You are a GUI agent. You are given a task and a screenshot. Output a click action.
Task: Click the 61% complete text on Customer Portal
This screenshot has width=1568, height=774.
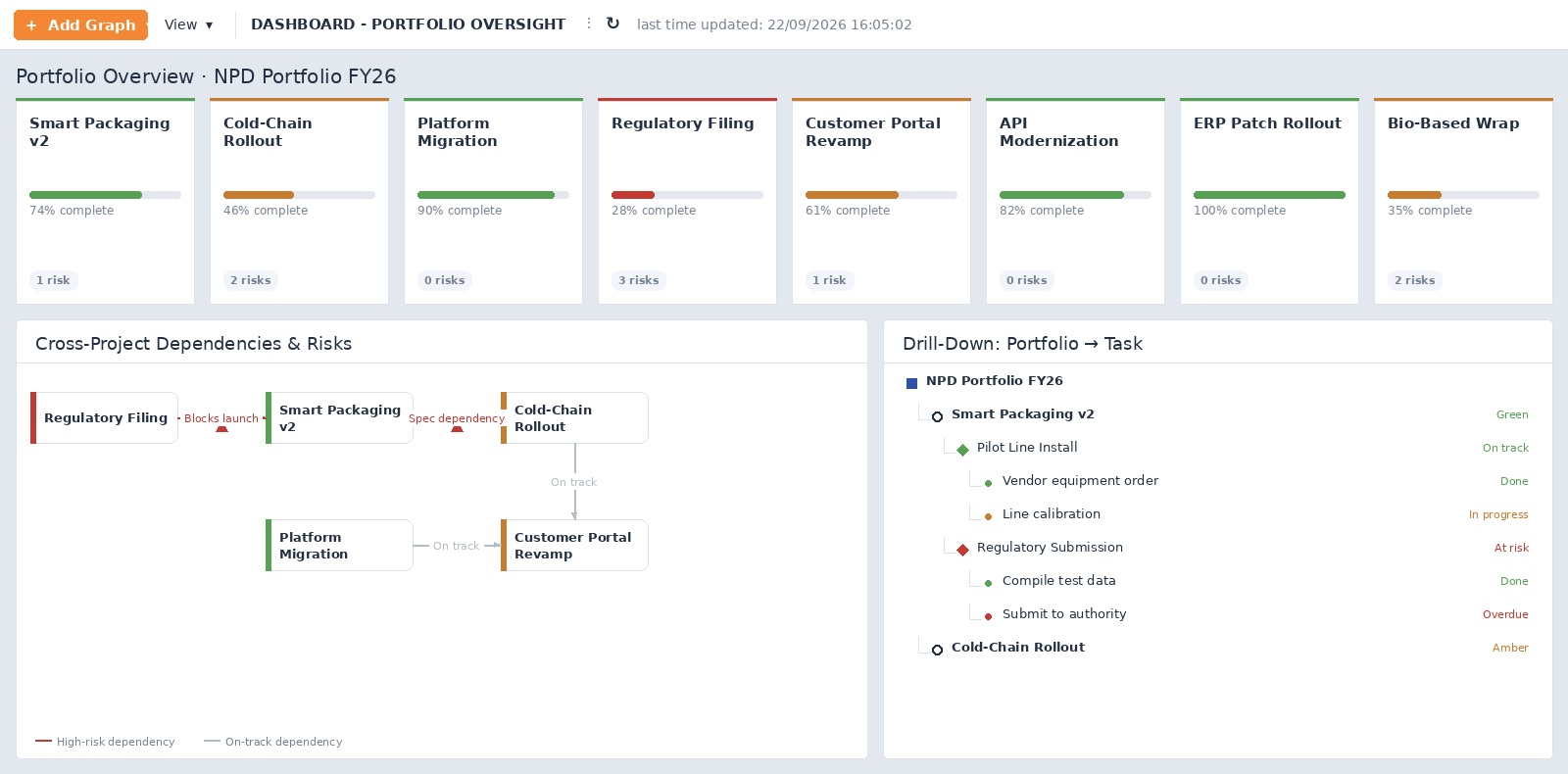(x=848, y=211)
